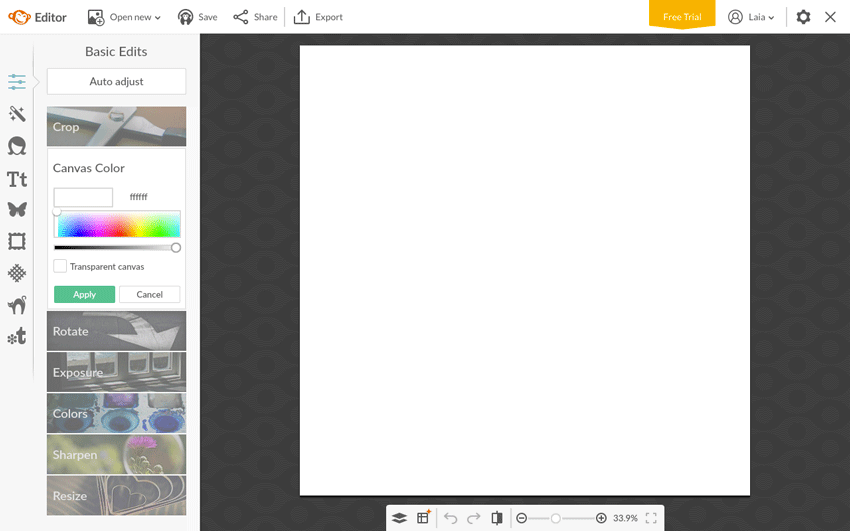Click the compare original icon
Image resolution: width=850 pixels, height=531 pixels.
[497, 518]
